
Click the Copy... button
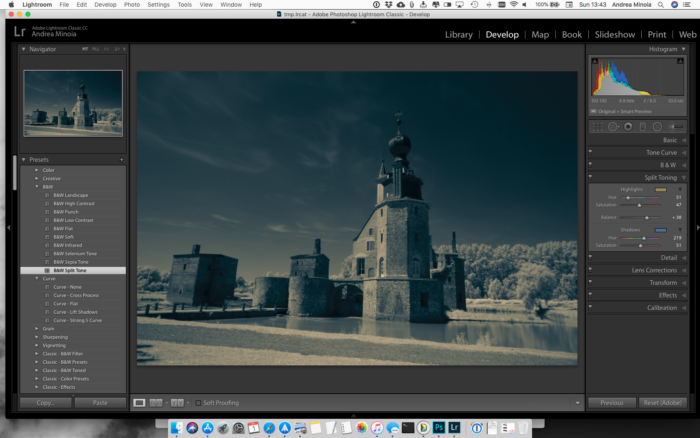(46, 403)
